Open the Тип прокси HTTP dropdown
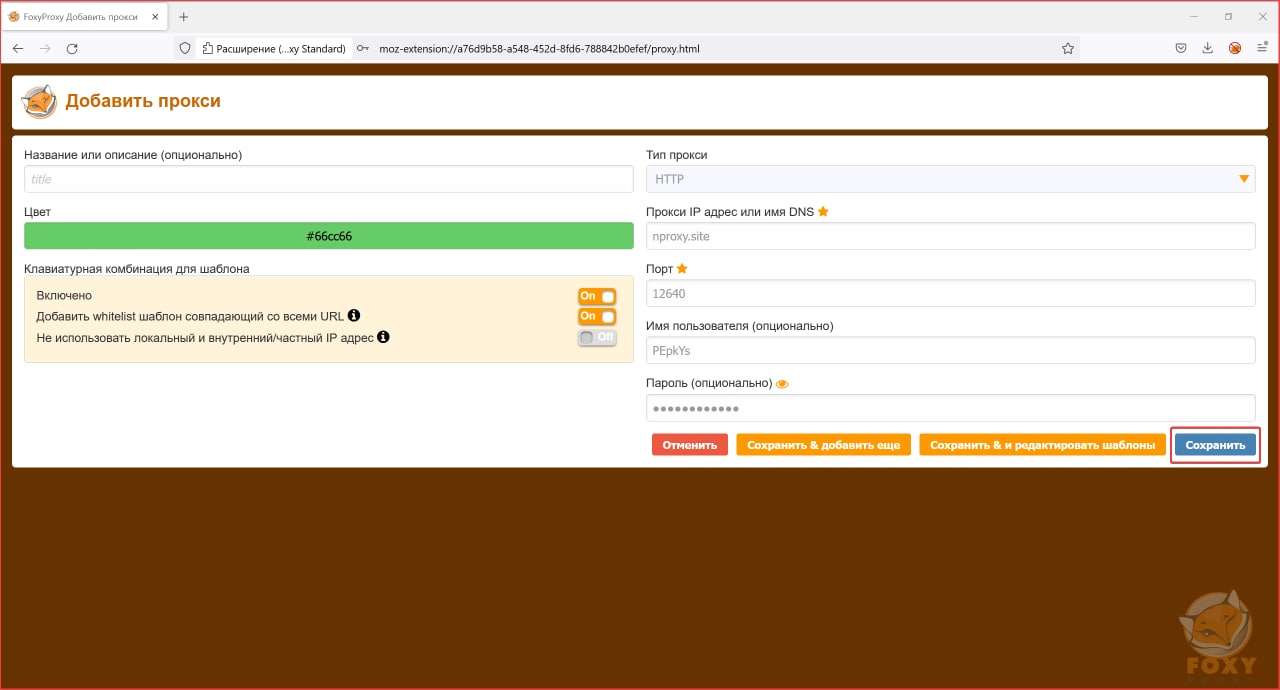 [950, 179]
